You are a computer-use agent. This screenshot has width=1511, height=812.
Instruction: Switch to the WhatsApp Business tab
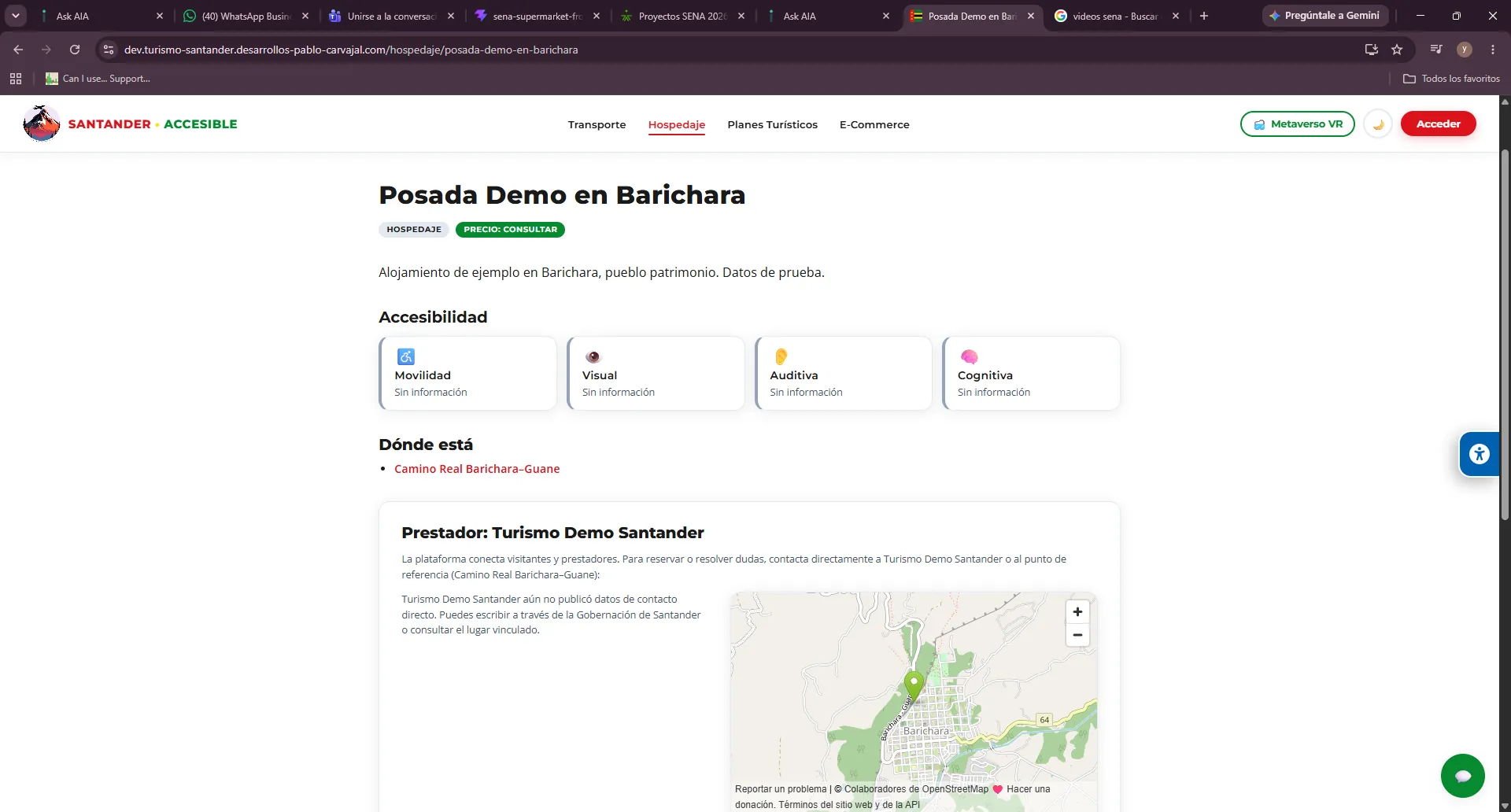(246, 16)
